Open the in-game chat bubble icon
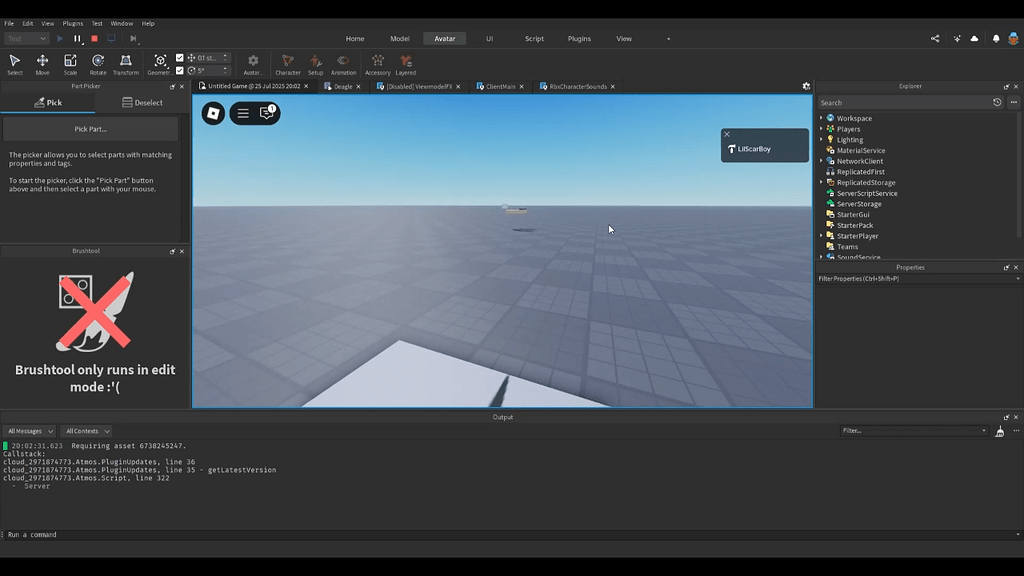Screen dimensions: 1024x576 (x=267, y=113)
